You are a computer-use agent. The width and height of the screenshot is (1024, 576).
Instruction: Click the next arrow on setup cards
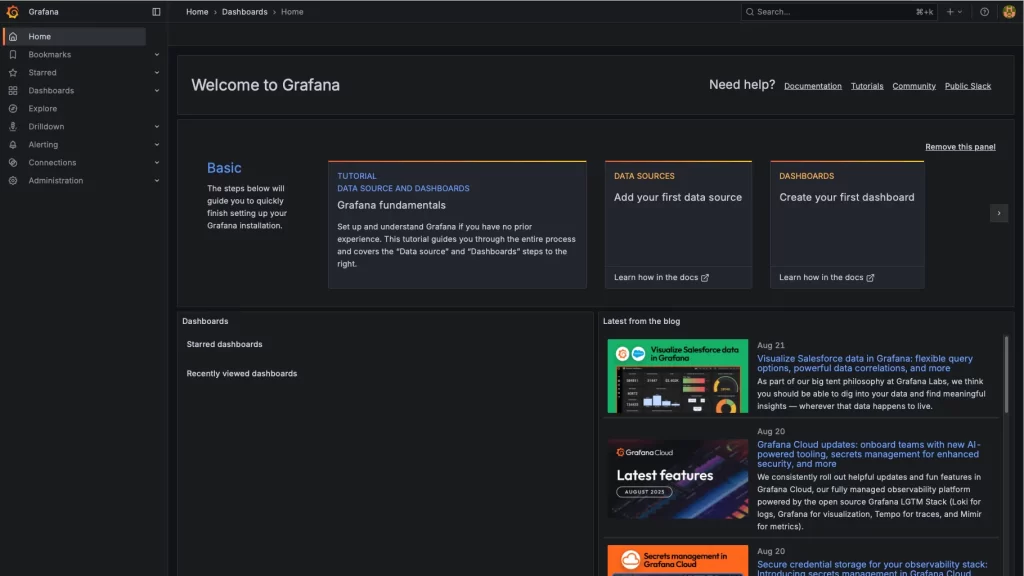click(x=998, y=213)
